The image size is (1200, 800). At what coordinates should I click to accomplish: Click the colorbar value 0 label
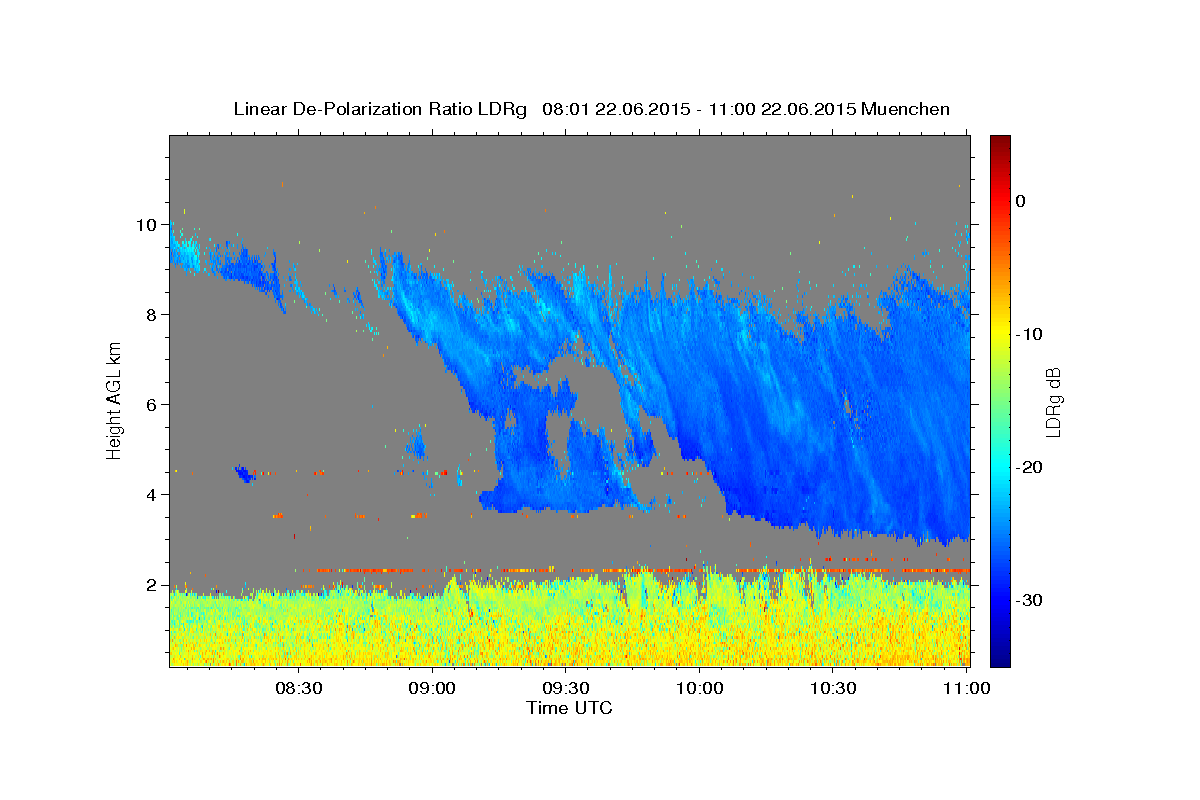pos(1021,201)
